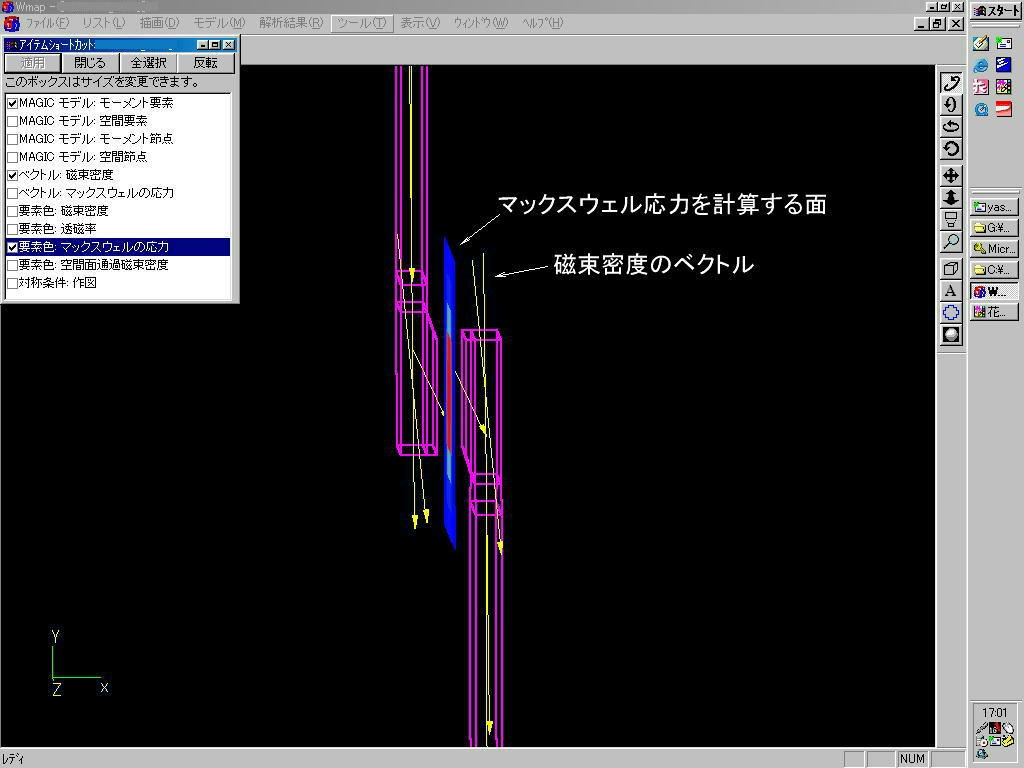Select the up-down arrows zoom tool

[x=951, y=197]
